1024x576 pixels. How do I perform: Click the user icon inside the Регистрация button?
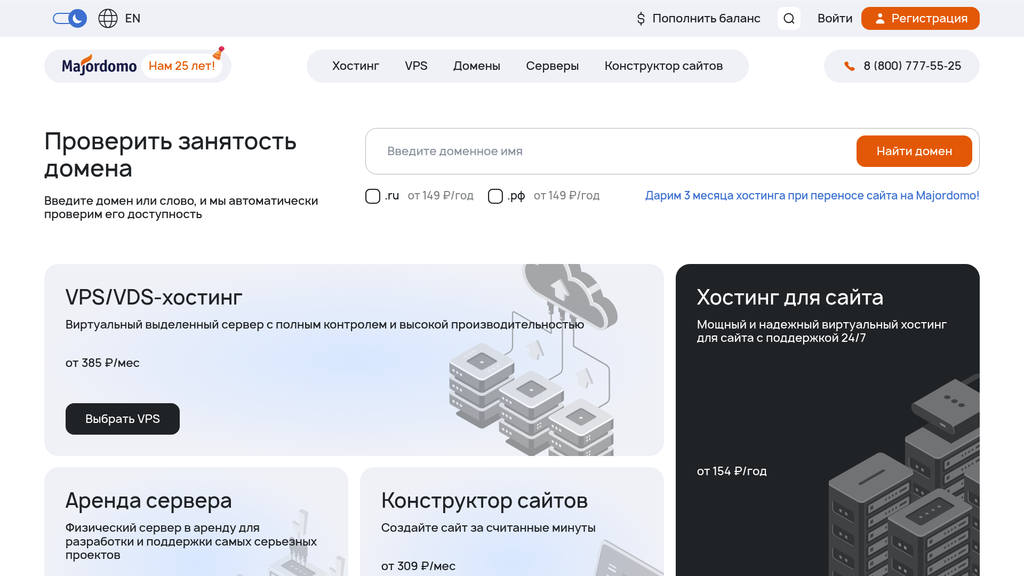point(878,18)
